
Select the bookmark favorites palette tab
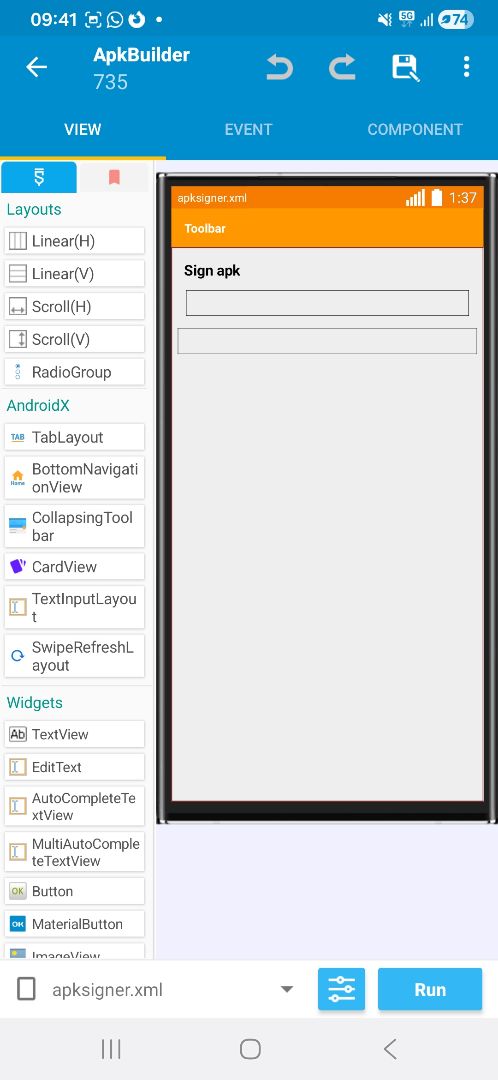point(114,178)
